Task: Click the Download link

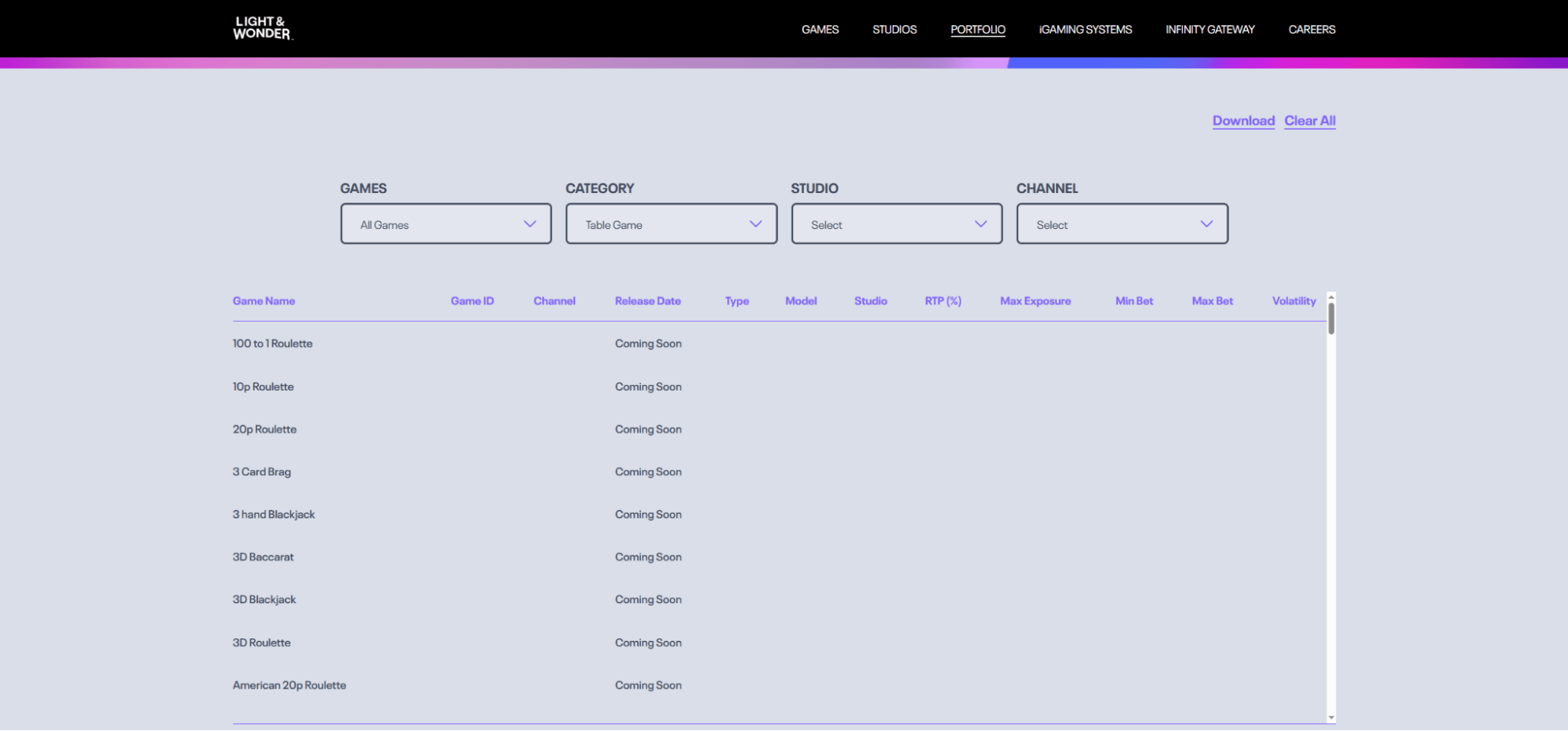Action: point(1243,121)
